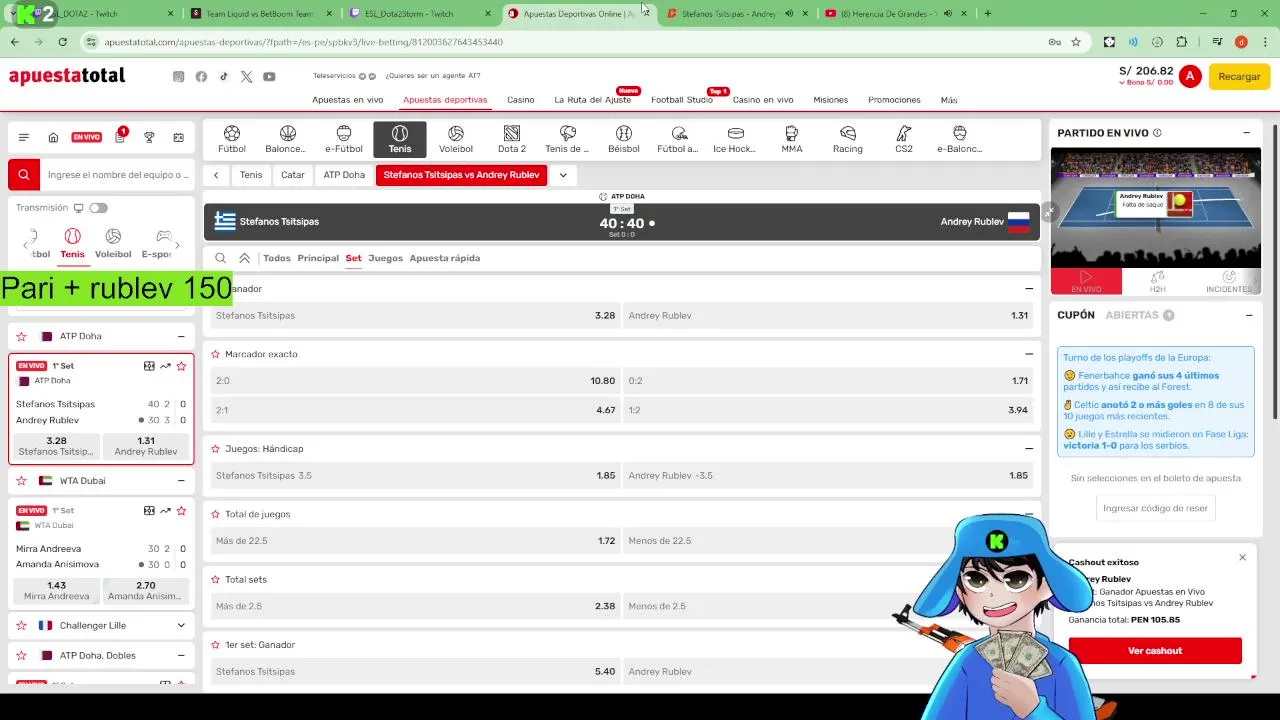The image size is (1280, 720).
Task: Collapse the Cupón panel
Action: 1249,315
